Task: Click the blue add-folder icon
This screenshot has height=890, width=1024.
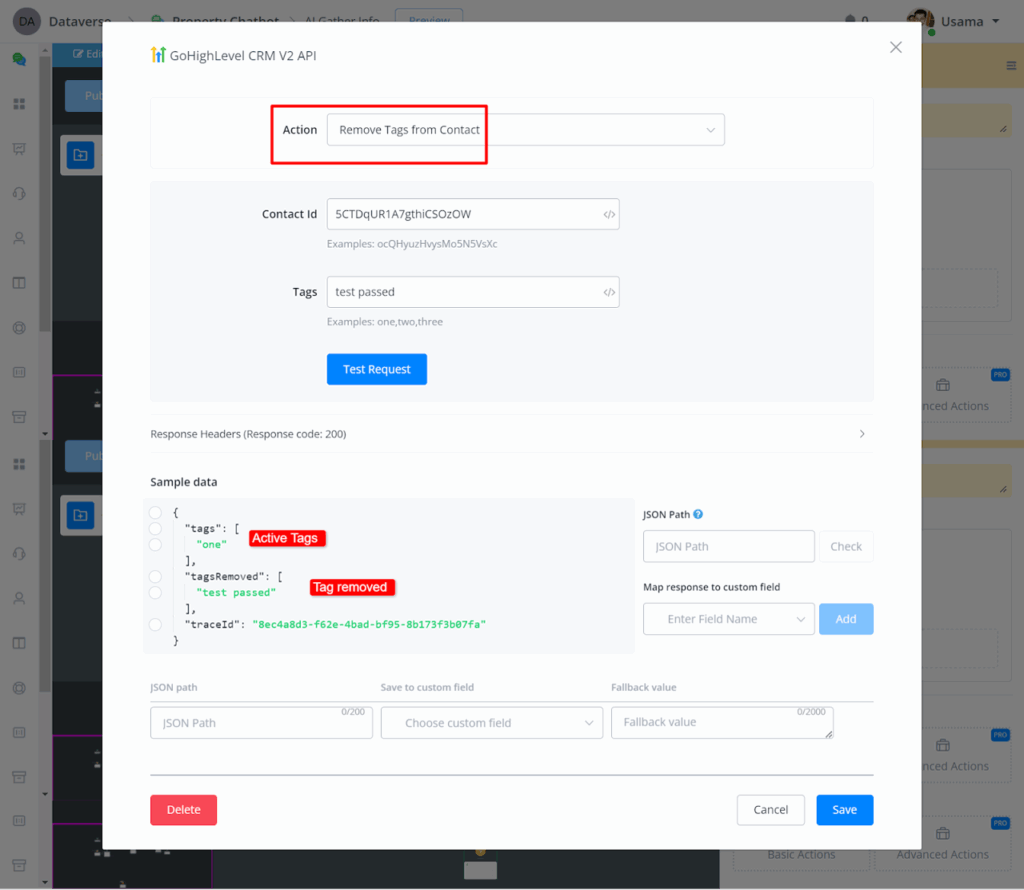Action: [x=80, y=155]
